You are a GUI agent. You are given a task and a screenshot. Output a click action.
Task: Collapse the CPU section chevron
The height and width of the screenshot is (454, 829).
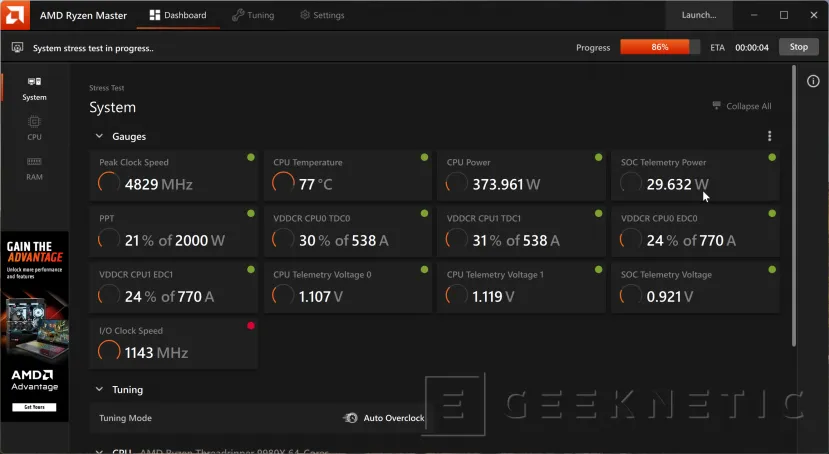coord(99,451)
